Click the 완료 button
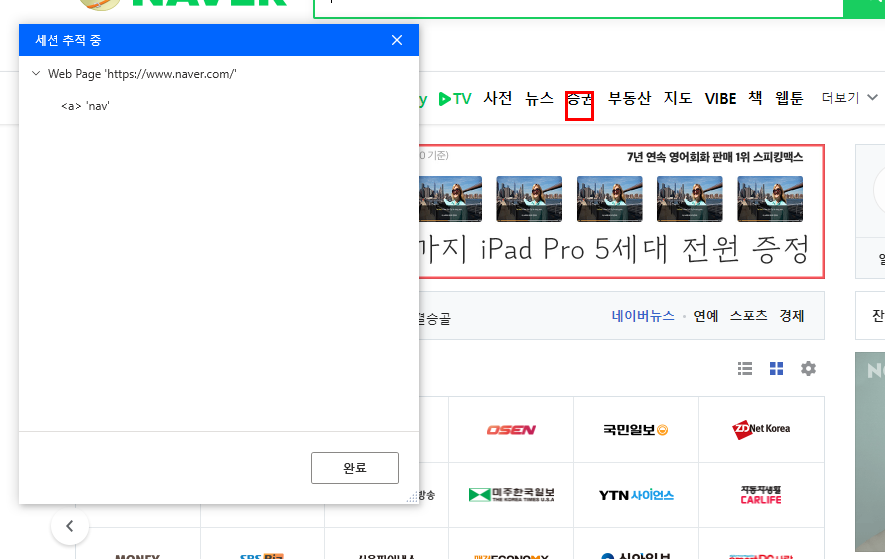The image size is (885, 559). [354, 468]
